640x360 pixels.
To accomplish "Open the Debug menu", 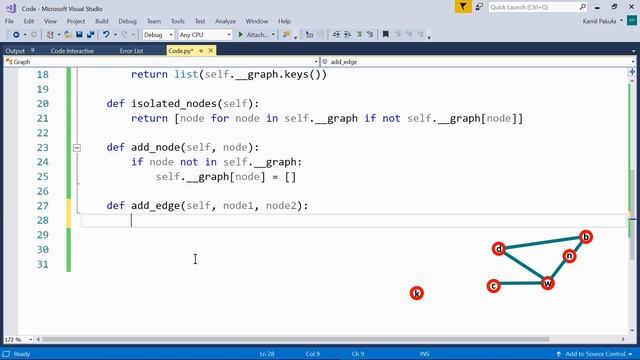I will (127, 21).
